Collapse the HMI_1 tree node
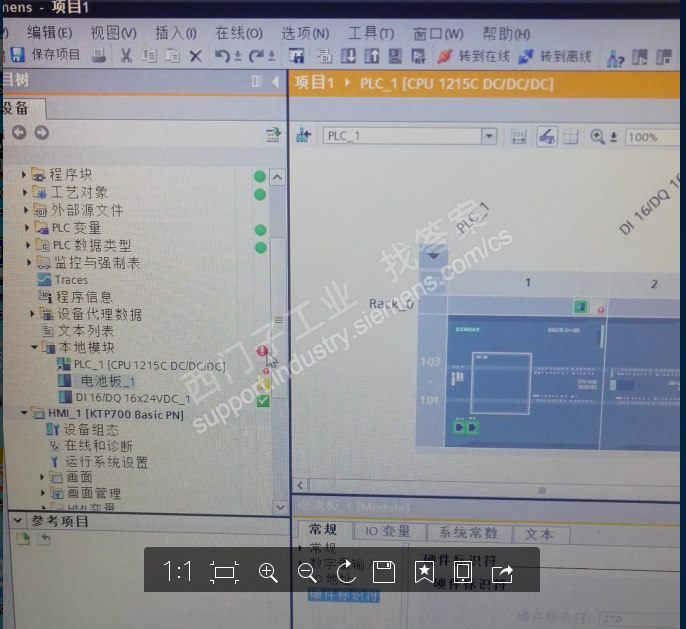Screen dimensions: 686x629 coord(24,413)
